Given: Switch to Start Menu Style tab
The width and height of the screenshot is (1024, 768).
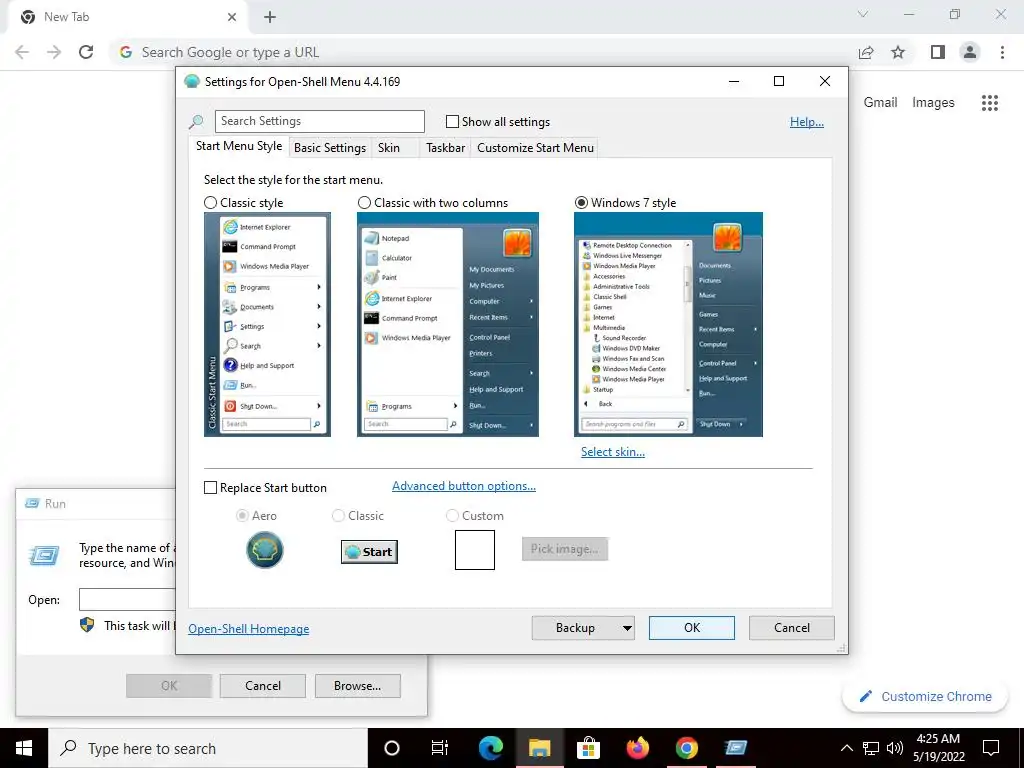Looking at the screenshot, I should click(x=239, y=146).
